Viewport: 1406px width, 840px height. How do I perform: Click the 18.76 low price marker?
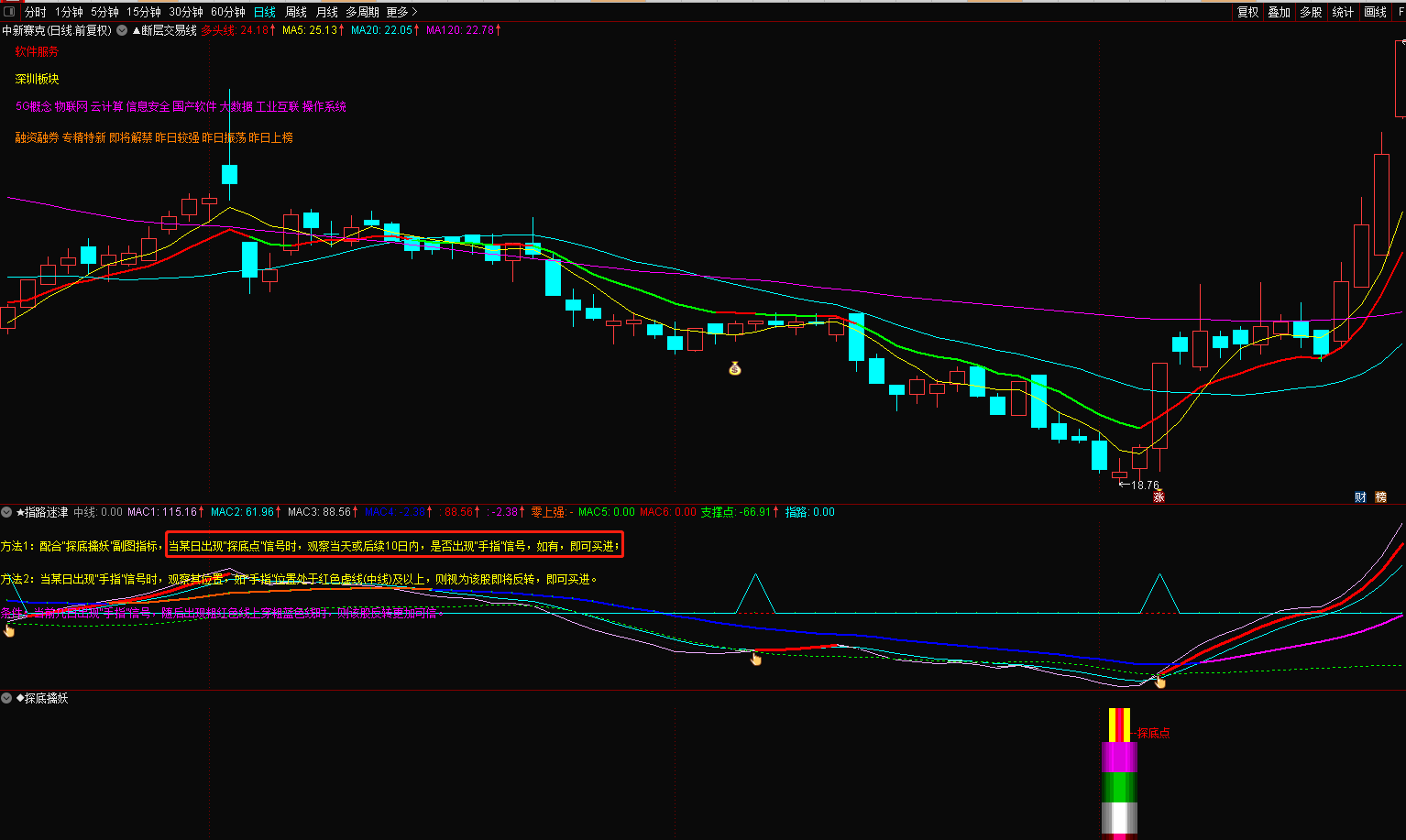[1139, 485]
